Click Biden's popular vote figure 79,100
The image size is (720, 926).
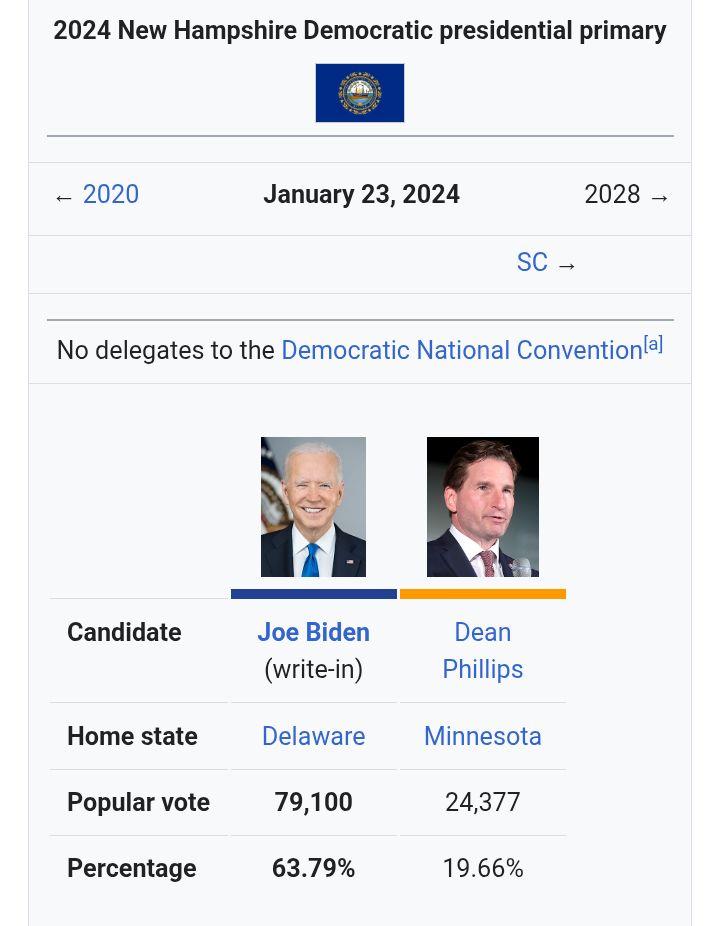[x=314, y=802]
